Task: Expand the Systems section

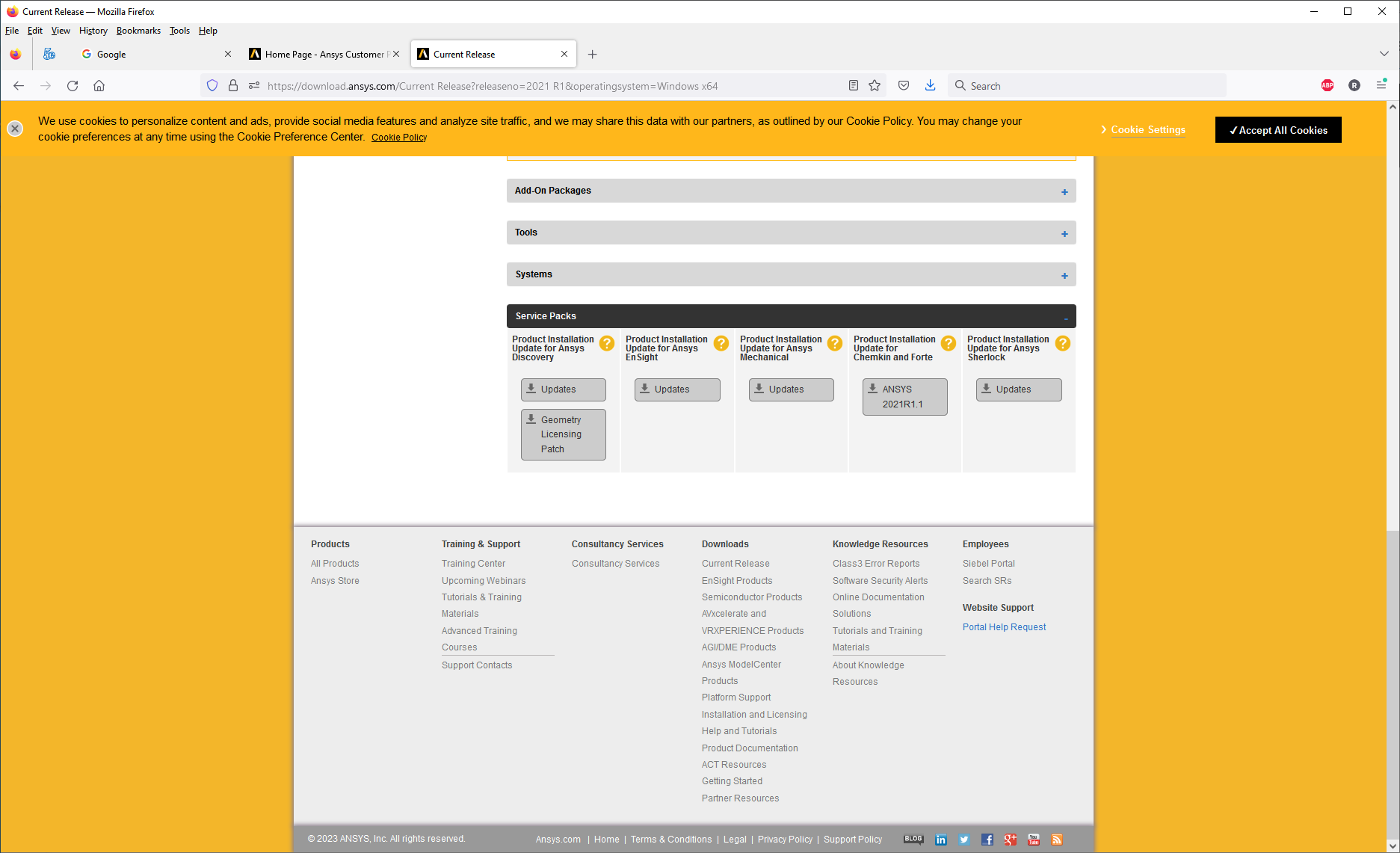Action: click(791, 274)
